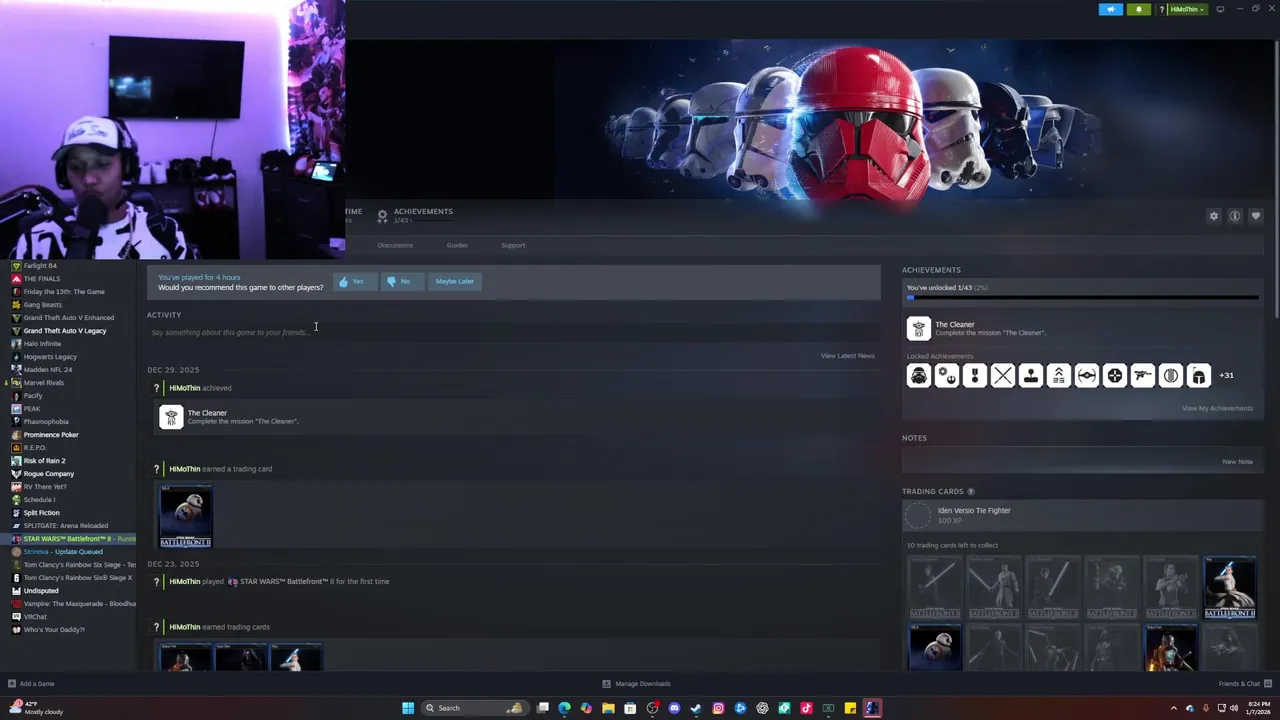Open View My Achievements link
Viewport: 1280px width, 720px height.
click(x=1217, y=408)
